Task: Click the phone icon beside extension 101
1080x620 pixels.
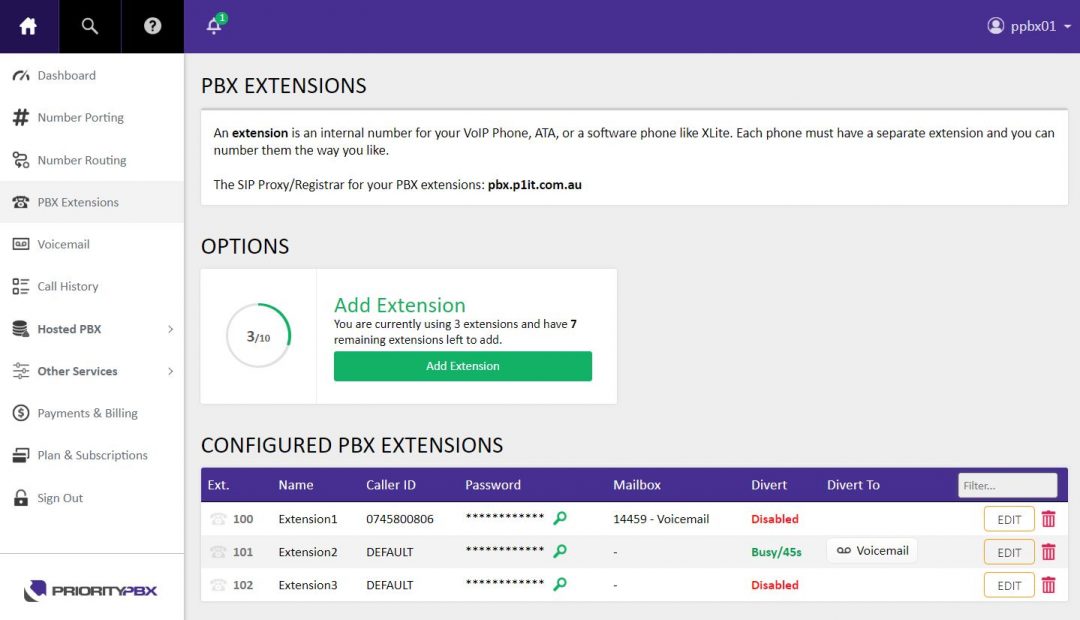Action: (218, 552)
